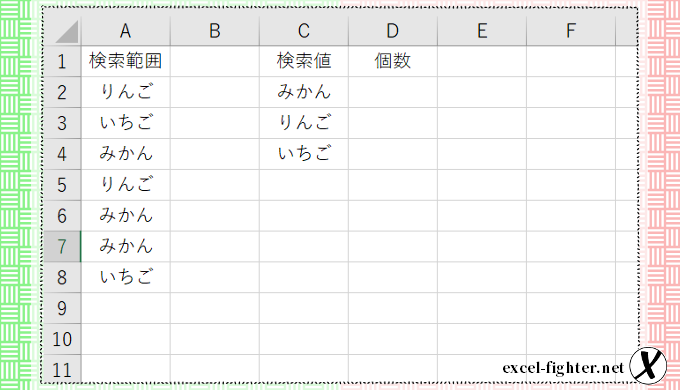Click cell A8 containing いちご
The image size is (680, 390).
125,277
